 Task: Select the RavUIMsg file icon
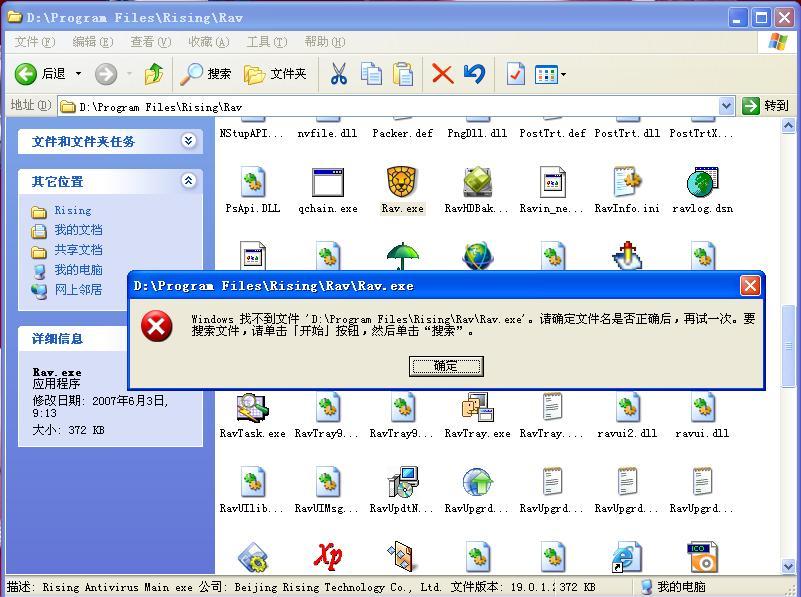pos(328,483)
